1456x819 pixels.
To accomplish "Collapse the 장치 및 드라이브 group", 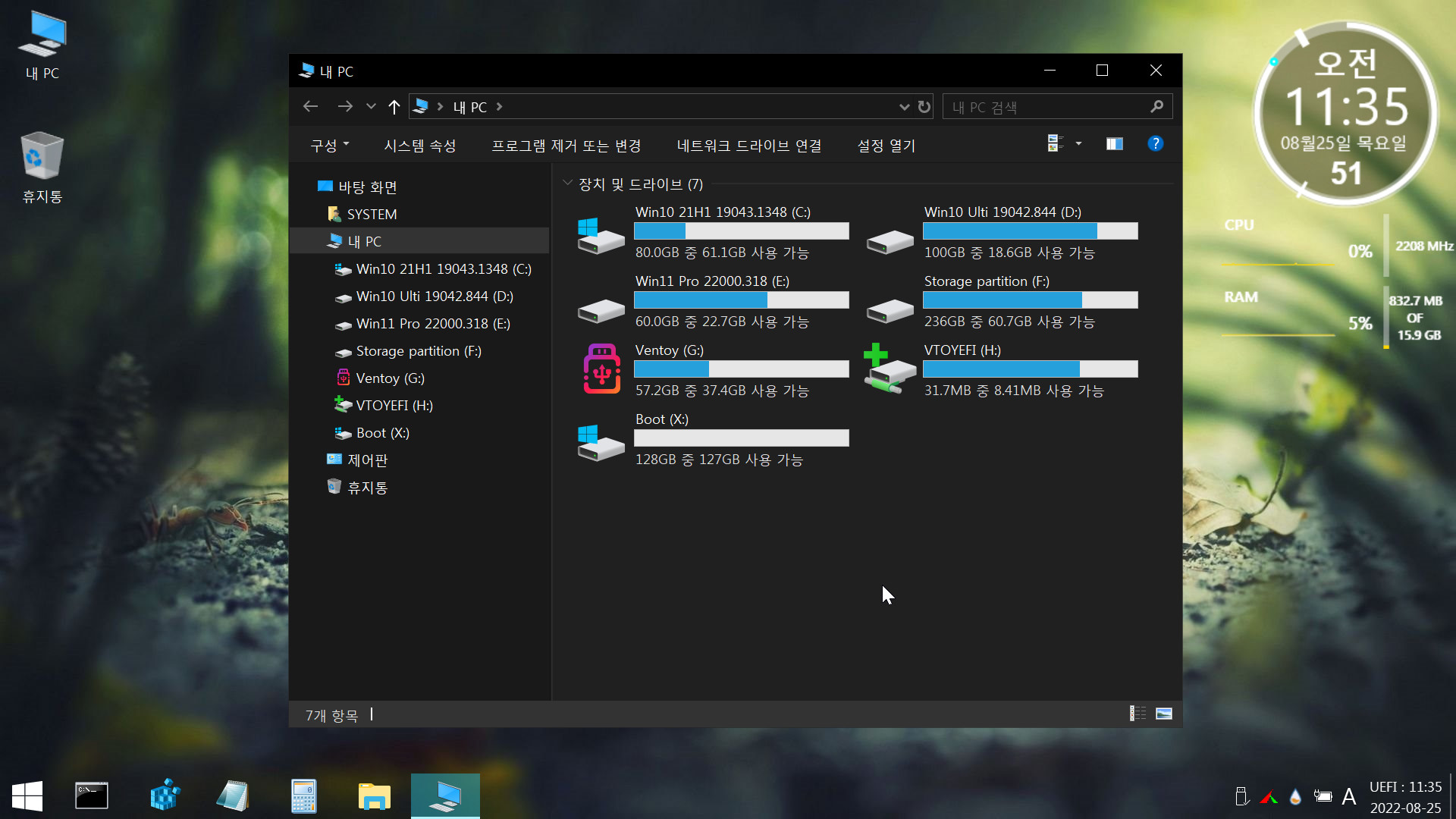I will (x=567, y=183).
